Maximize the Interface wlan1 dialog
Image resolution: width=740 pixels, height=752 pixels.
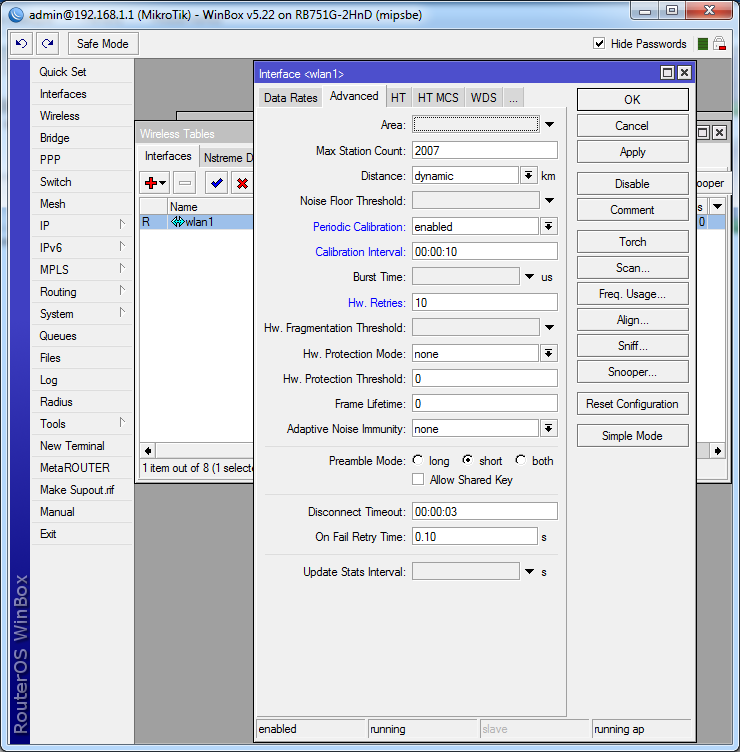[x=667, y=73]
